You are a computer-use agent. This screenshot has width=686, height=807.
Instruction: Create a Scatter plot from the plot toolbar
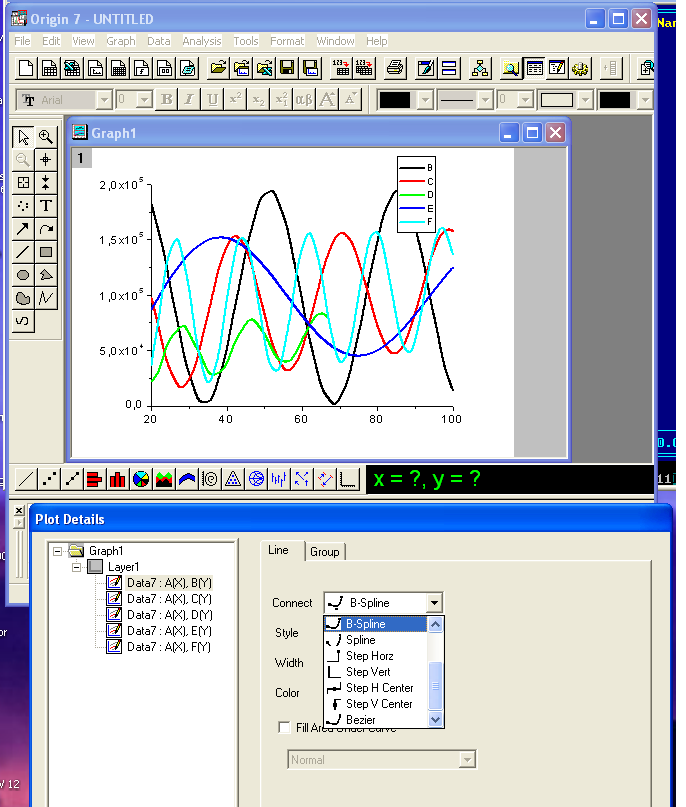[49, 479]
